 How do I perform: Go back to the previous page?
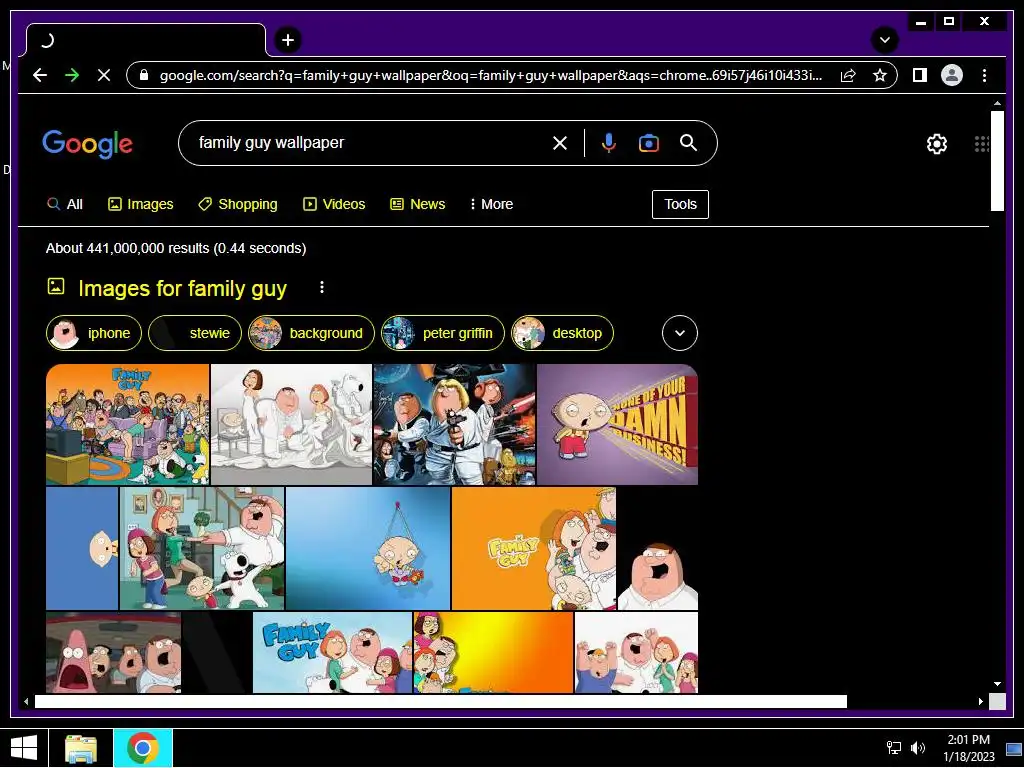pyautogui.click(x=40, y=75)
